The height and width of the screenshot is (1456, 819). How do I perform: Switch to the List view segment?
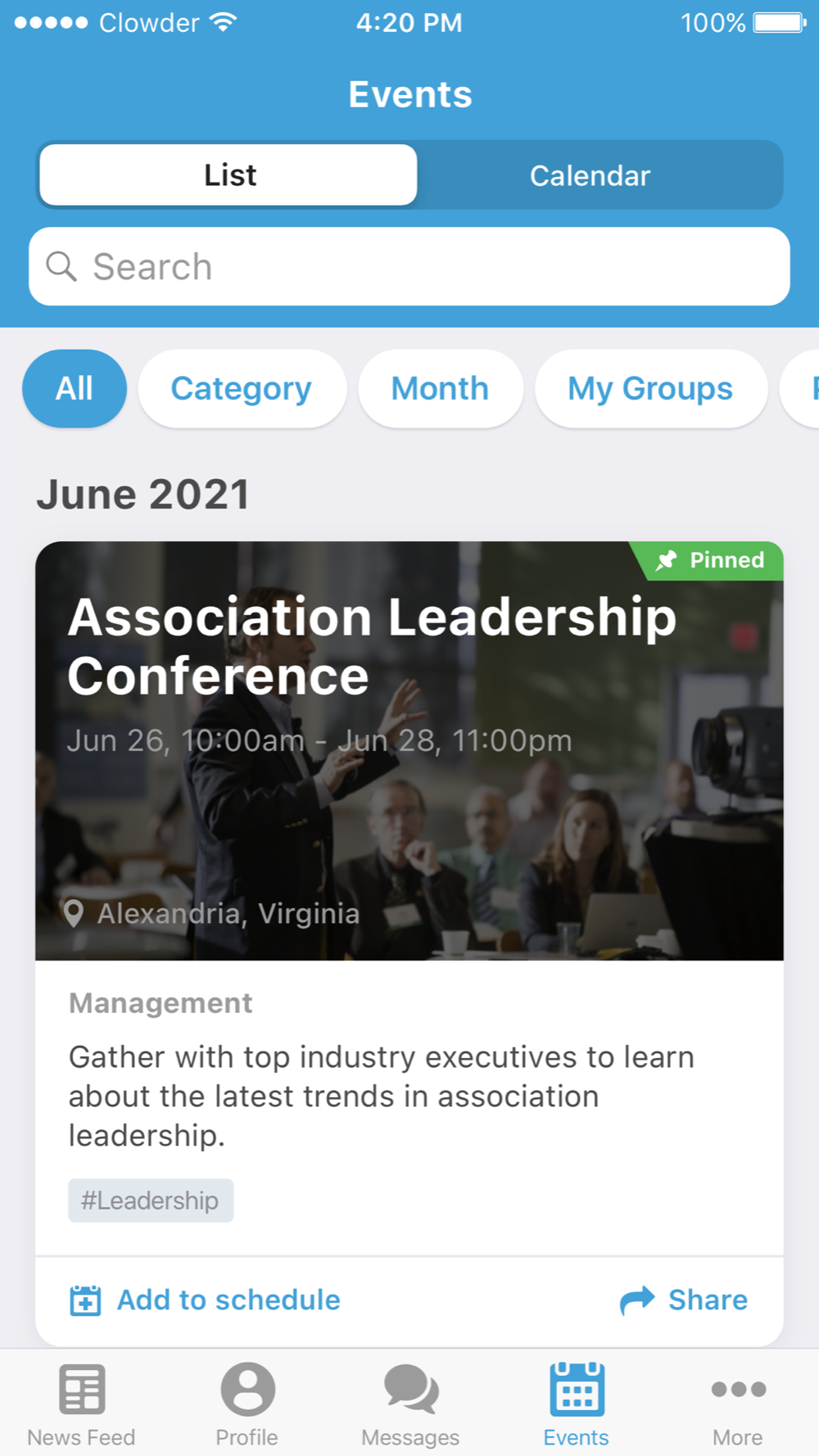[229, 175]
